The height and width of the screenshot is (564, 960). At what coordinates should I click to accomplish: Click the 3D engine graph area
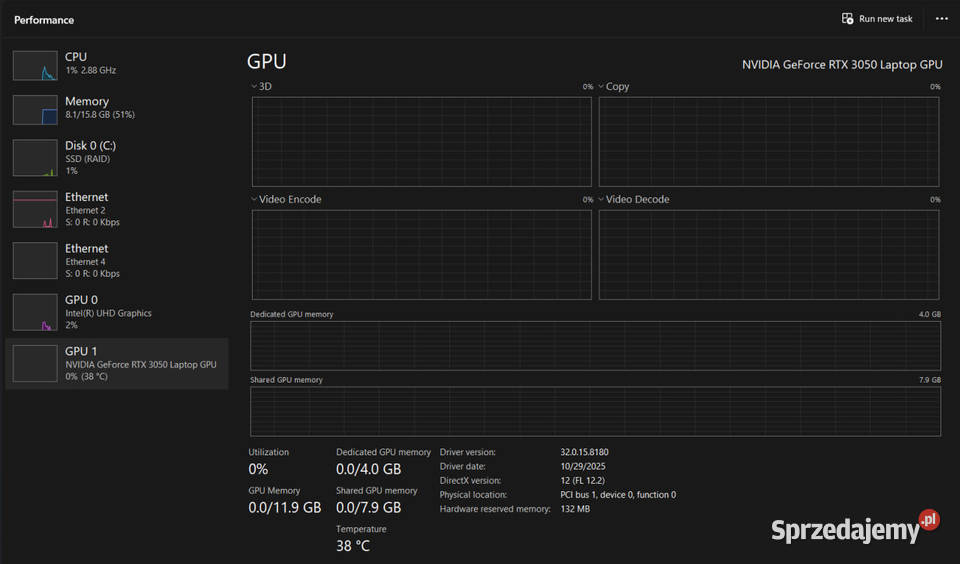(421, 141)
